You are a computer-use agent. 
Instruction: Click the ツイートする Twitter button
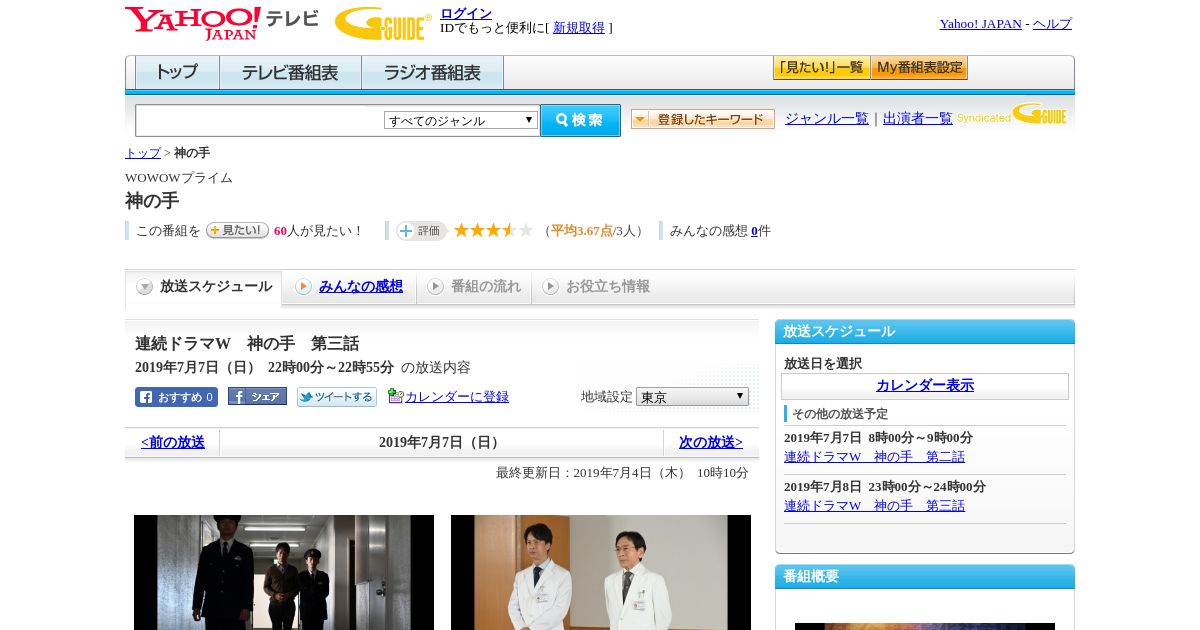tap(337, 397)
